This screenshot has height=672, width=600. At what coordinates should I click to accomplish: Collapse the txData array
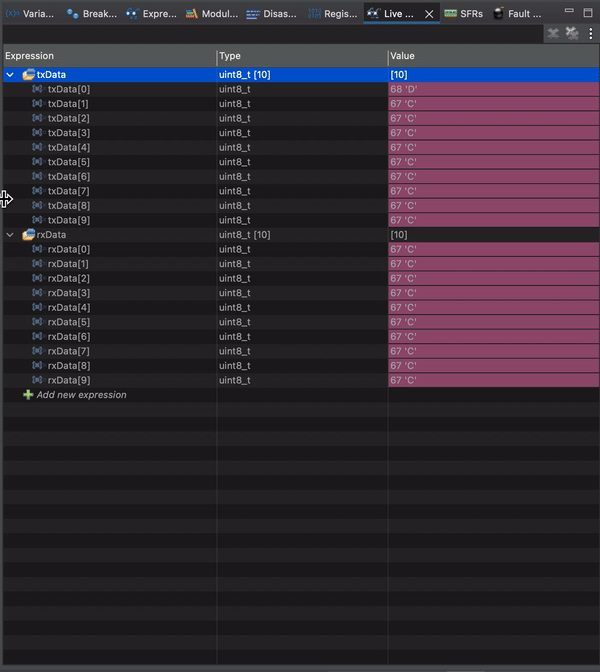tap(11, 75)
